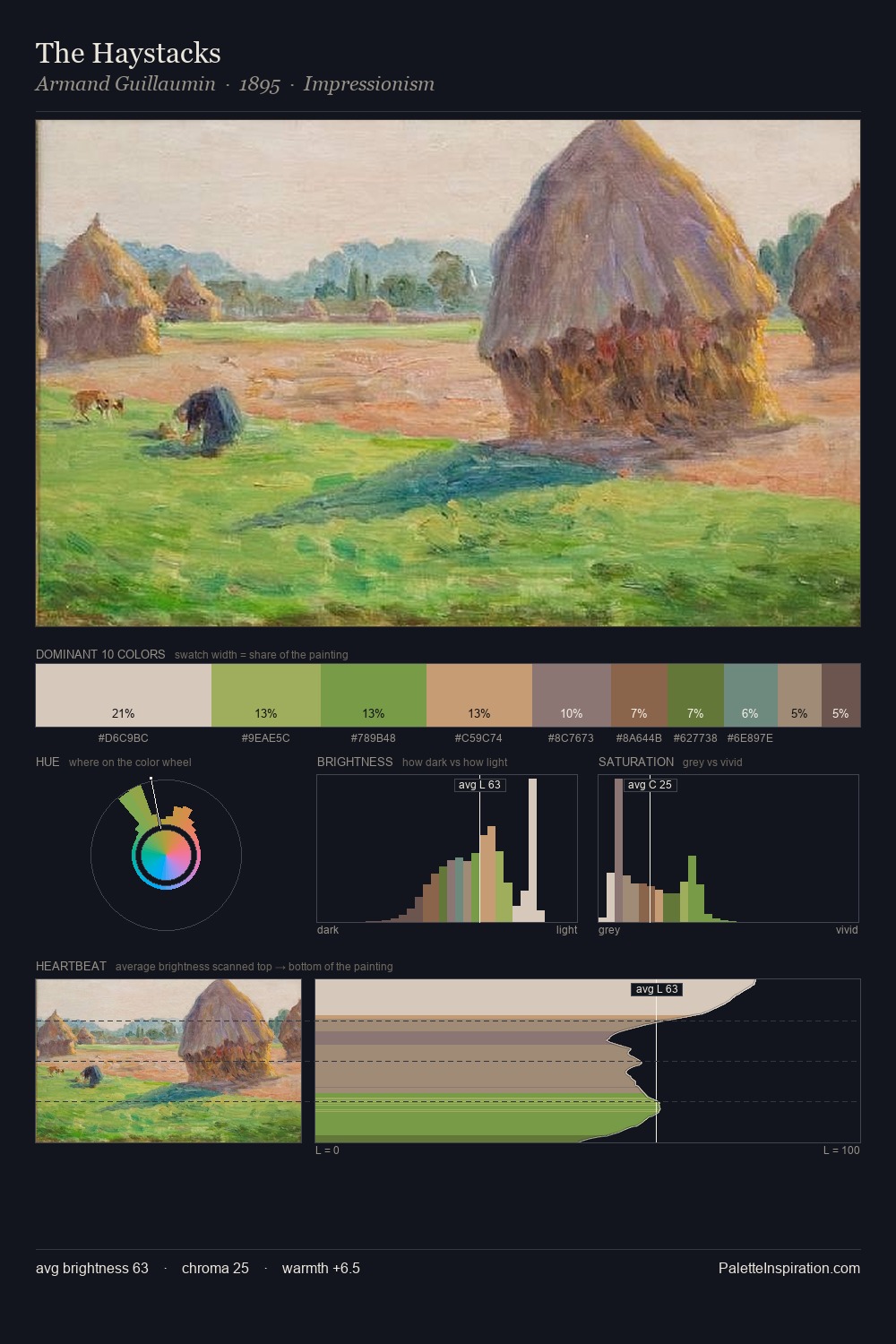
Task: Click the avg C 25 saturation marker label
Action: [650, 785]
